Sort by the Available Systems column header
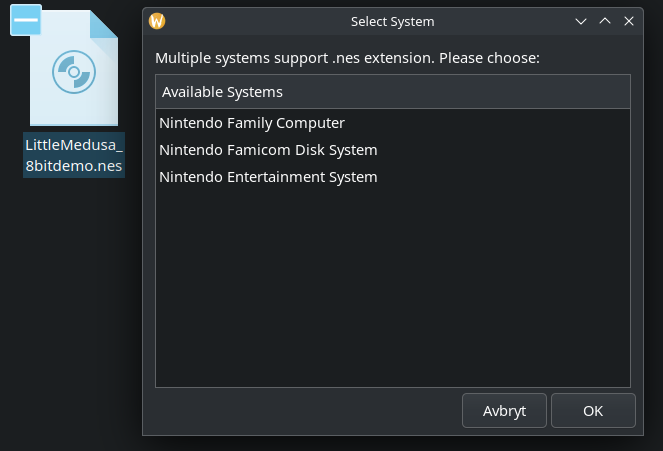This screenshot has width=663, height=451. (x=222, y=92)
